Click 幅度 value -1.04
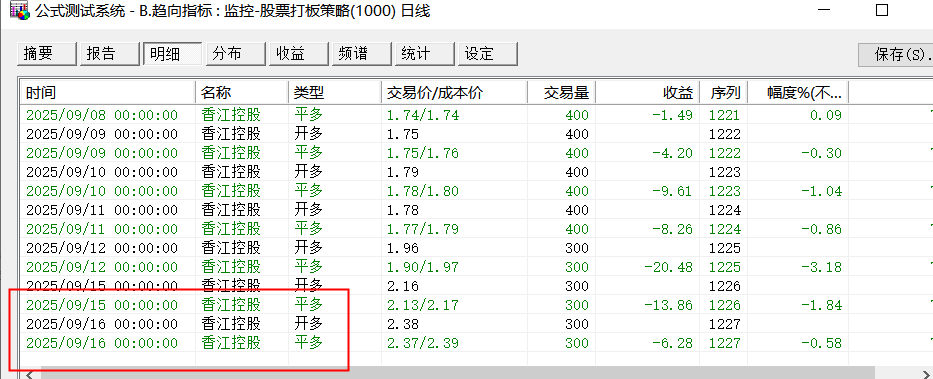Image resolution: width=933 pixels, height=379 pixels. (821, 192)
